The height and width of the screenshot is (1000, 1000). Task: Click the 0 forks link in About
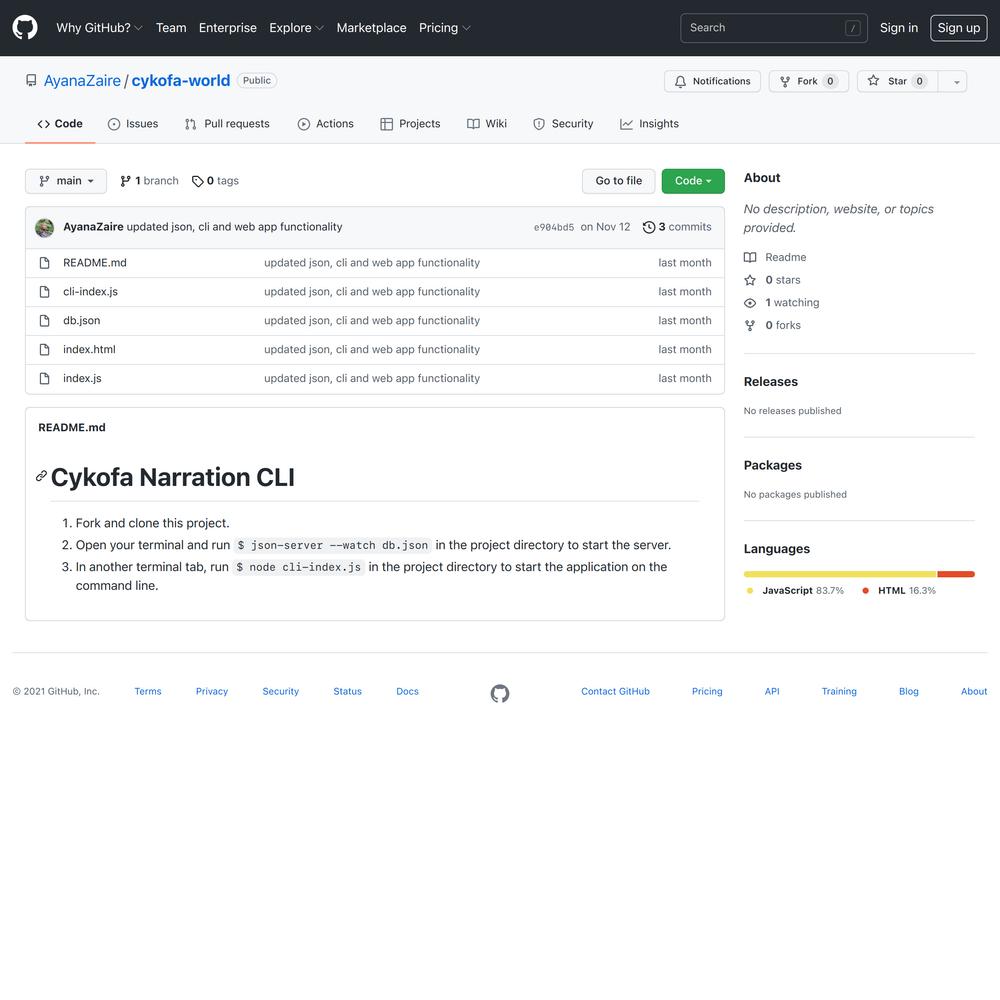(772, 325)
